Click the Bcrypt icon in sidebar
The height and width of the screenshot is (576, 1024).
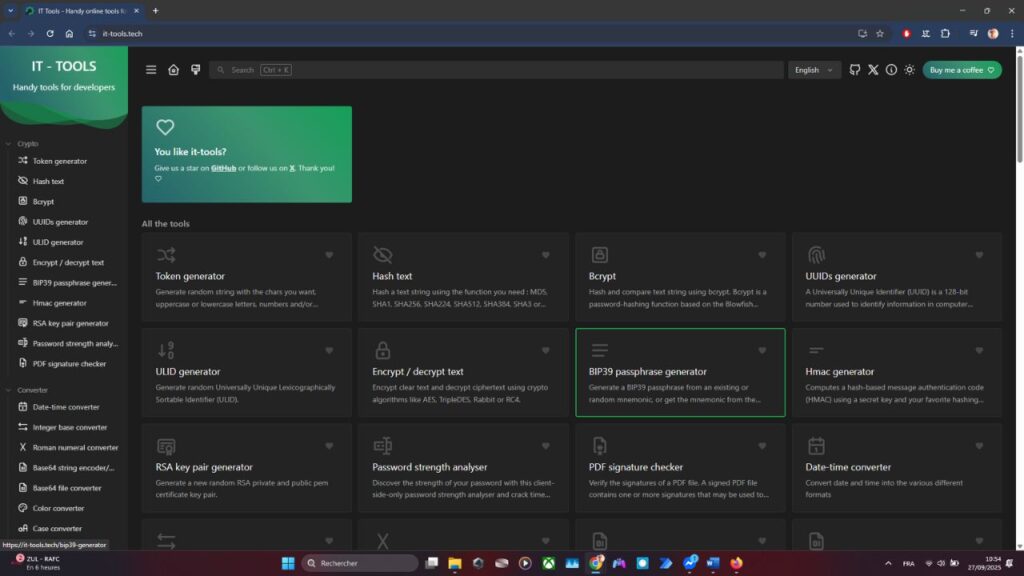pos(23,201)
